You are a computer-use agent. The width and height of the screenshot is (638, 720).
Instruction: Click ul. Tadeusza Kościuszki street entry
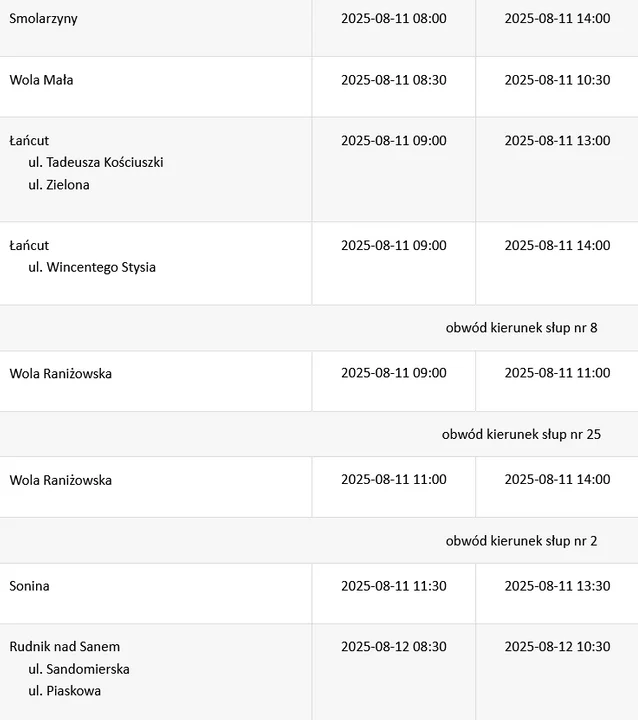coord(96,163)
